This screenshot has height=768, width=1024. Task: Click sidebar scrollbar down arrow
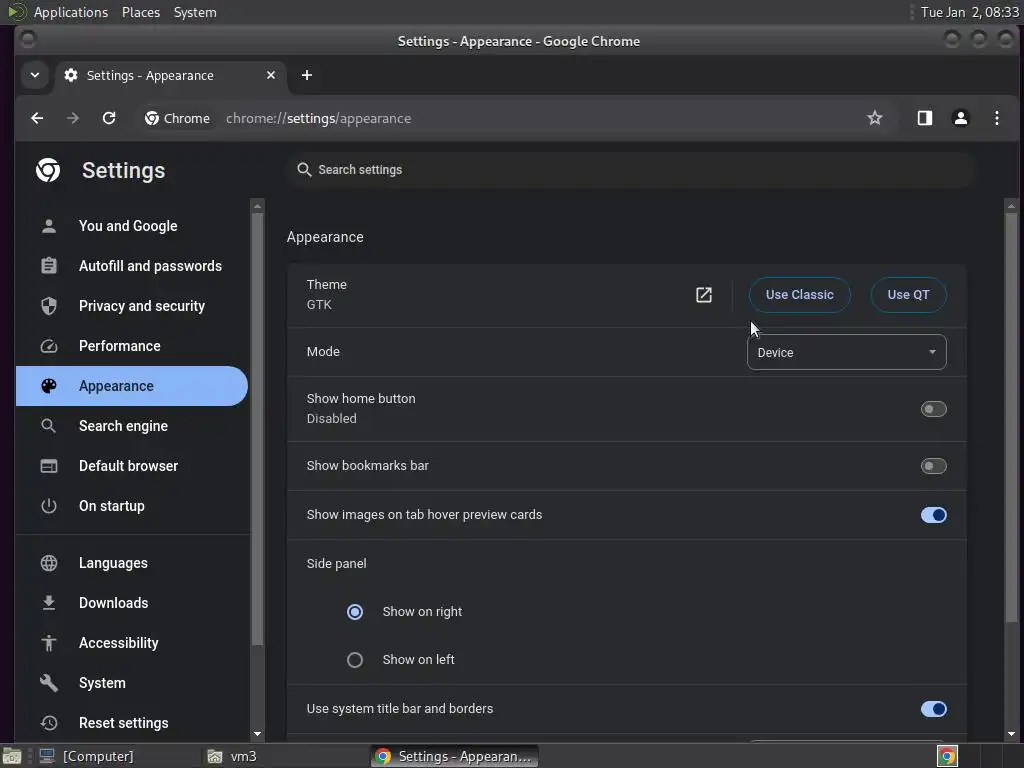click(257, 734)
